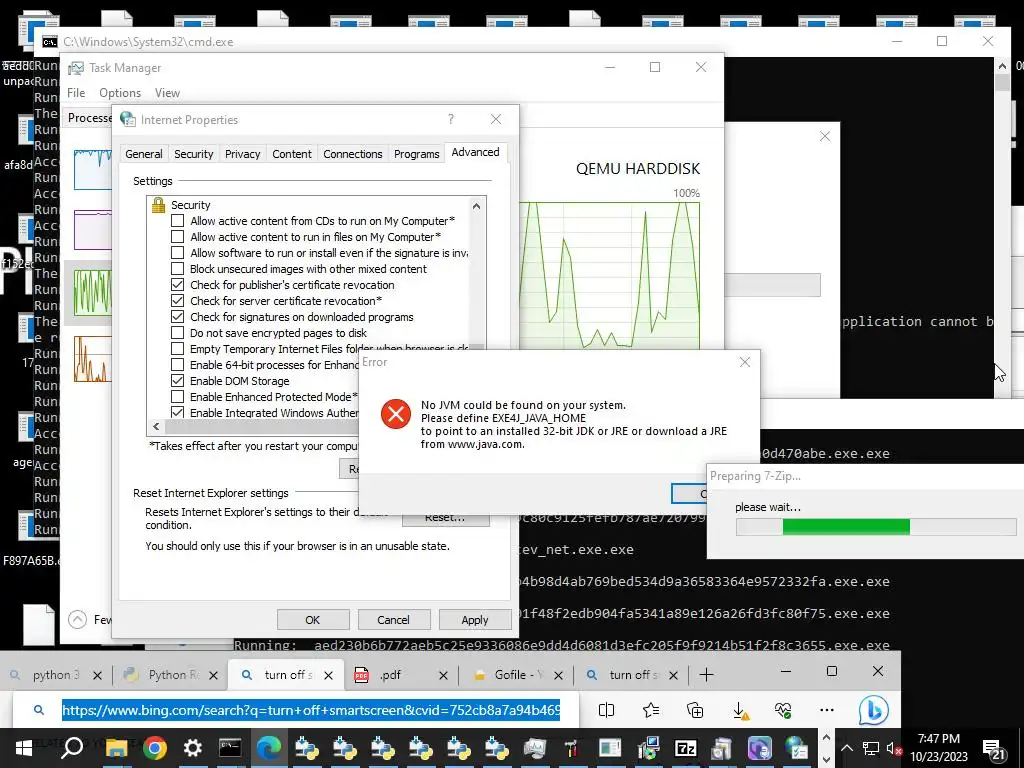Viewport: 1024px width, 768px height.
Task: Switch to Privacy tab in Internet Properties
Action: 242,154
